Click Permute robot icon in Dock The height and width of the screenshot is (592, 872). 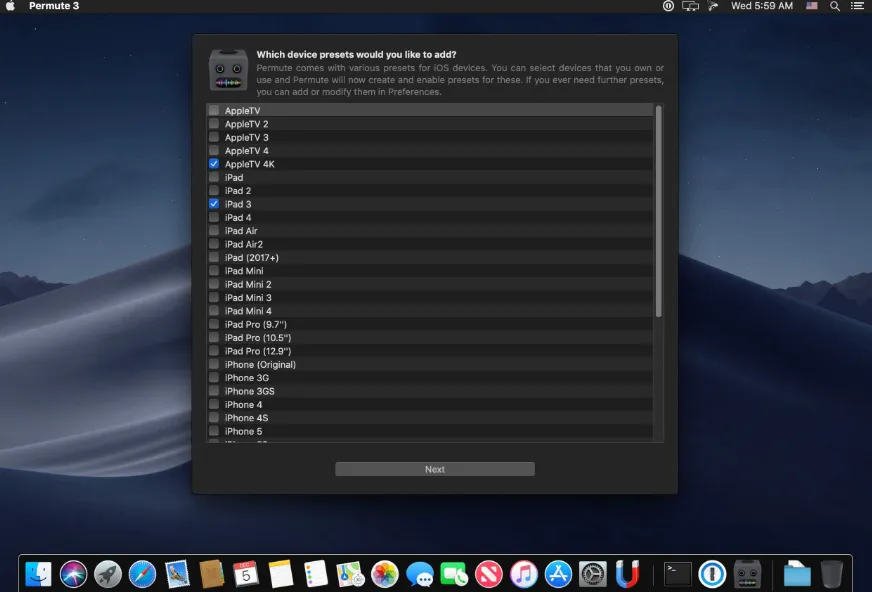pyautogui.click(x=747, y=574)
